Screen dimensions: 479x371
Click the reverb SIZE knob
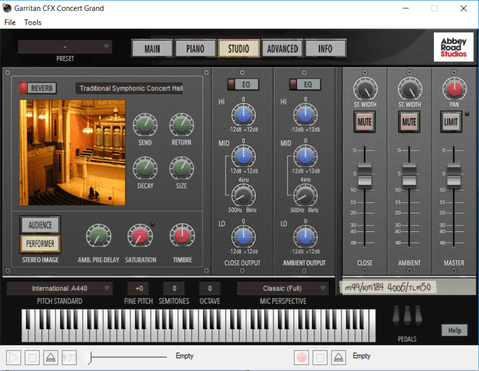181,168
